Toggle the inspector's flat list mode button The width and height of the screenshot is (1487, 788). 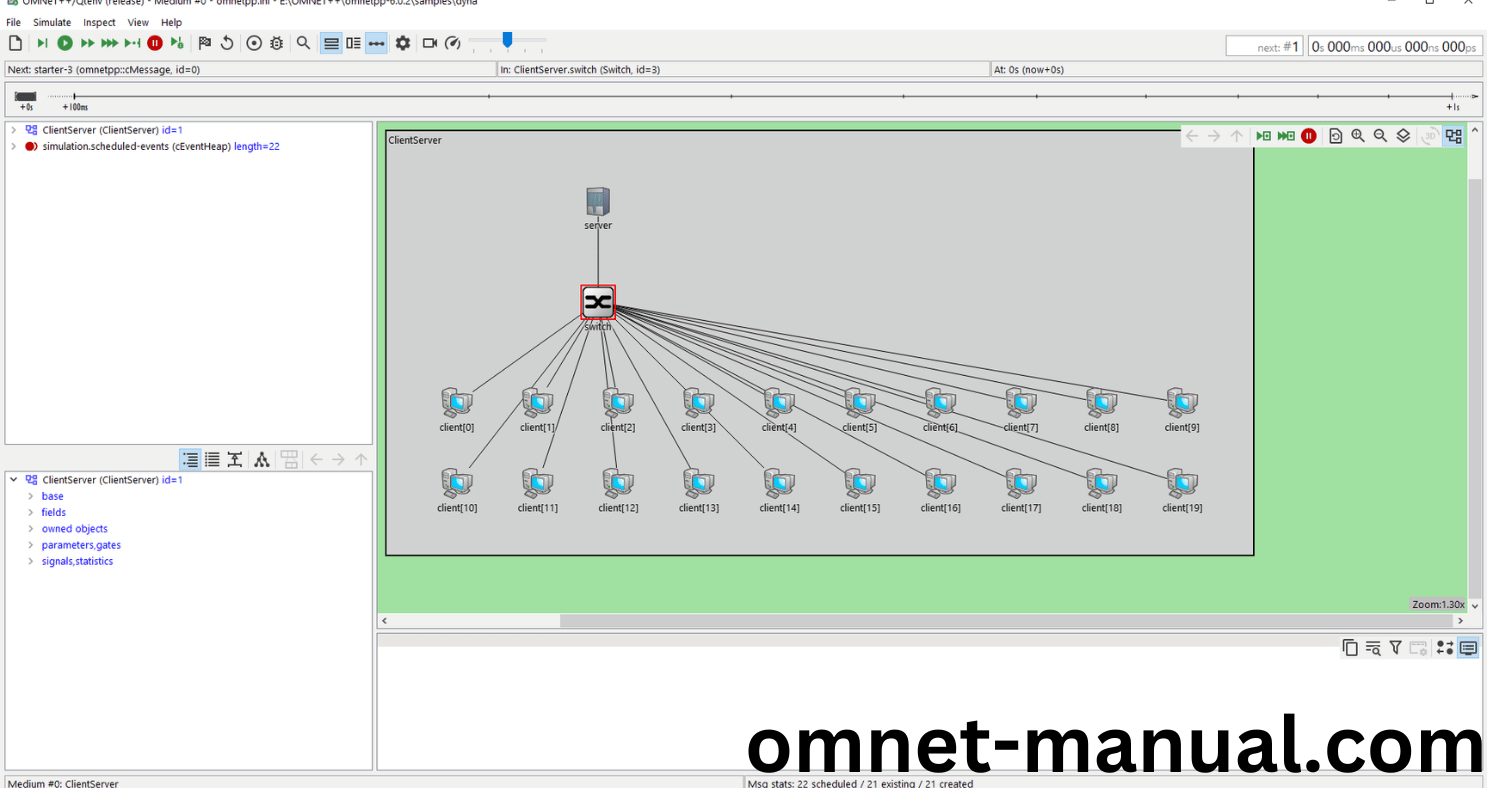212,460
